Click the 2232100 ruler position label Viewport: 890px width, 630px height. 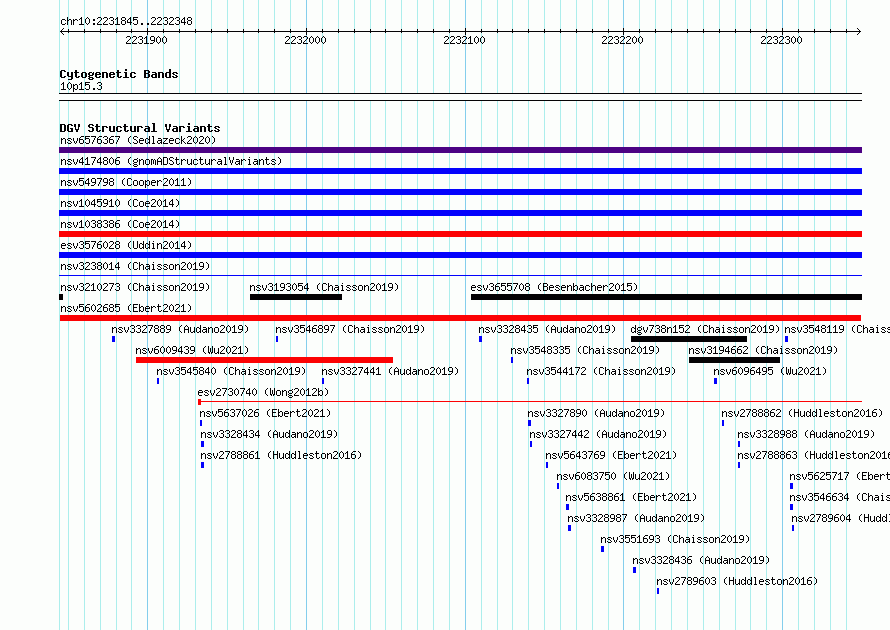pyautogui.click(x=464, y=40)
